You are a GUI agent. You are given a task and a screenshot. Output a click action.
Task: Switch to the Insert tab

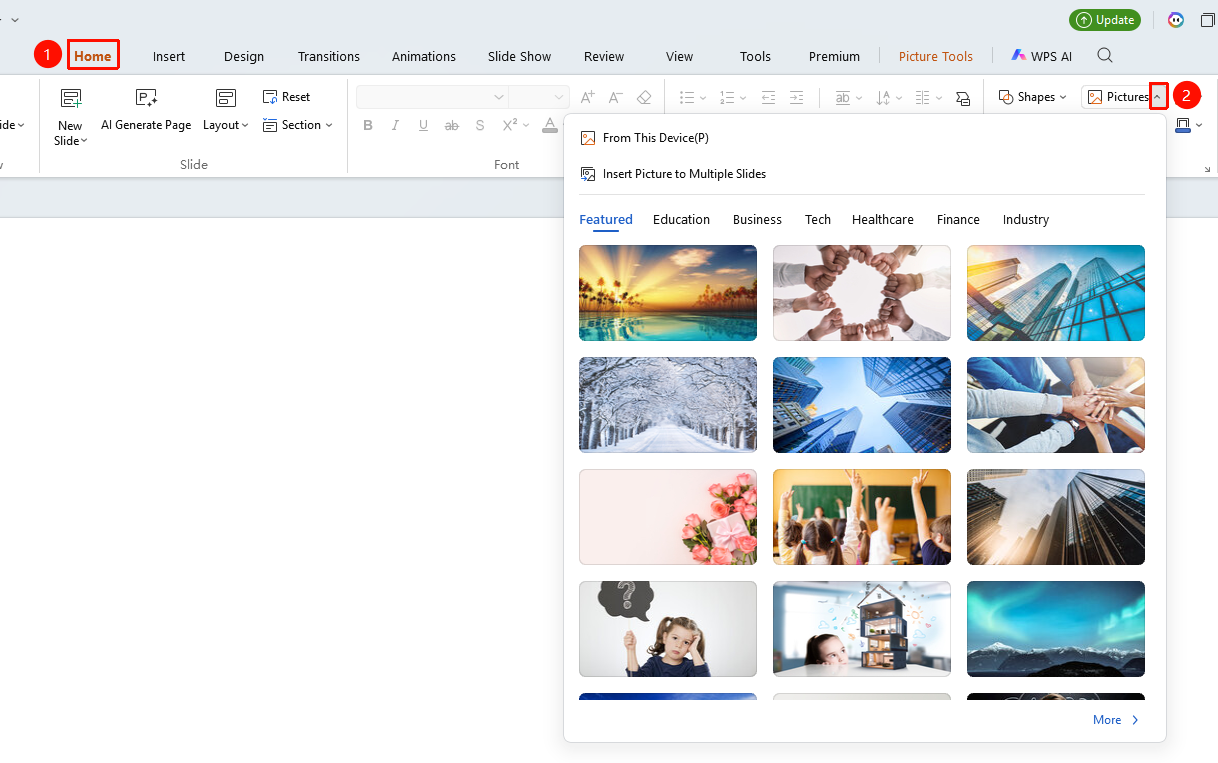click(x=169, y=56)
